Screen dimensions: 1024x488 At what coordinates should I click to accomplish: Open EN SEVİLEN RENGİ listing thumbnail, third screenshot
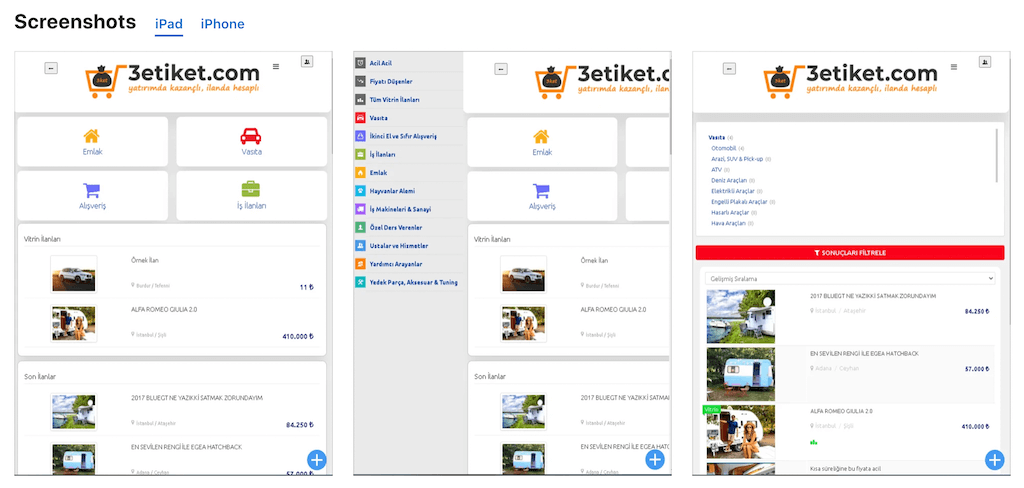(x=741, y=374)
